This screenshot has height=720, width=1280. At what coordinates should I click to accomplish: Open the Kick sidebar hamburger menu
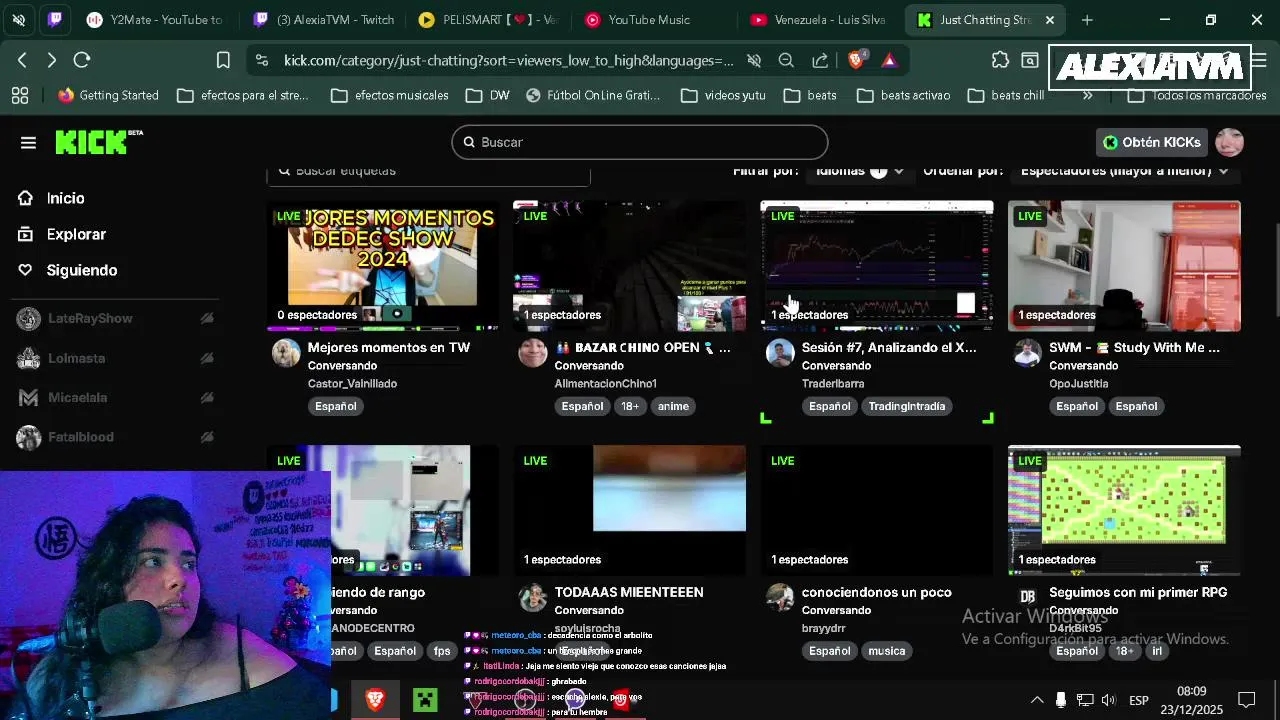tap(28, 142)
